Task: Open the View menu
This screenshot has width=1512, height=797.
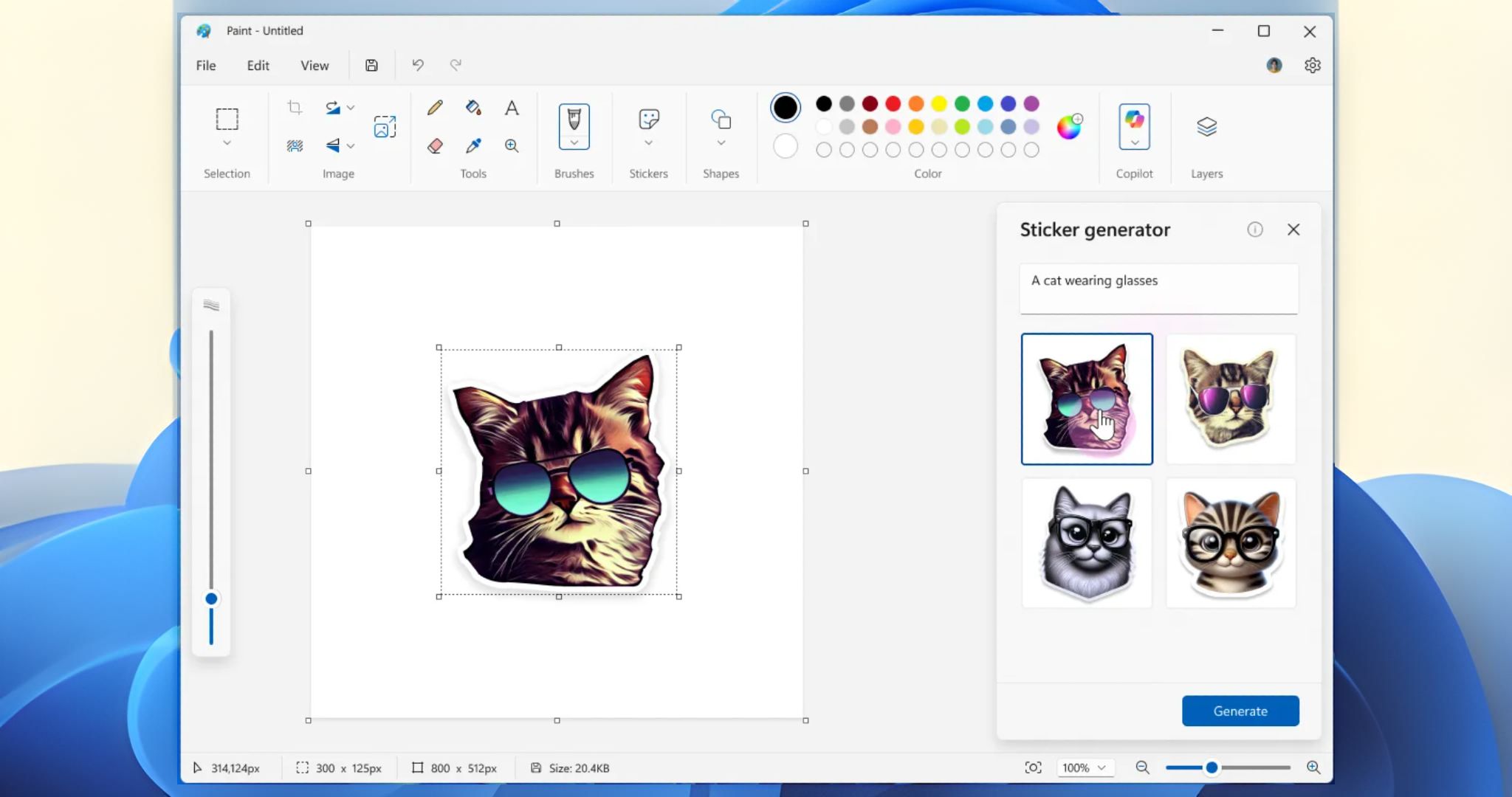Action: (314, 65)
